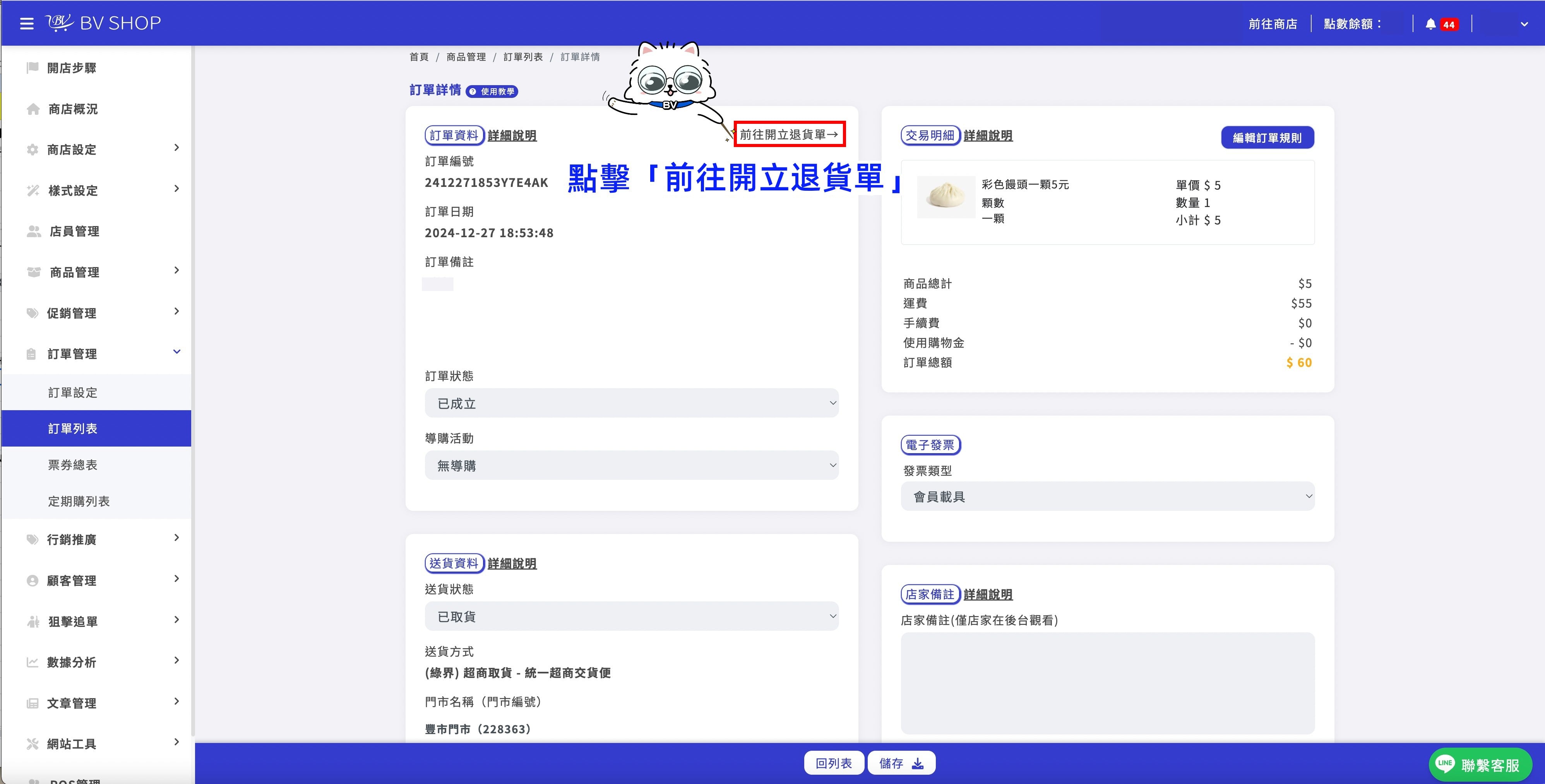Open the 導購活動 dropdown showing 無導購
This screenshot has height=784, width=1545.
point(632,466)
